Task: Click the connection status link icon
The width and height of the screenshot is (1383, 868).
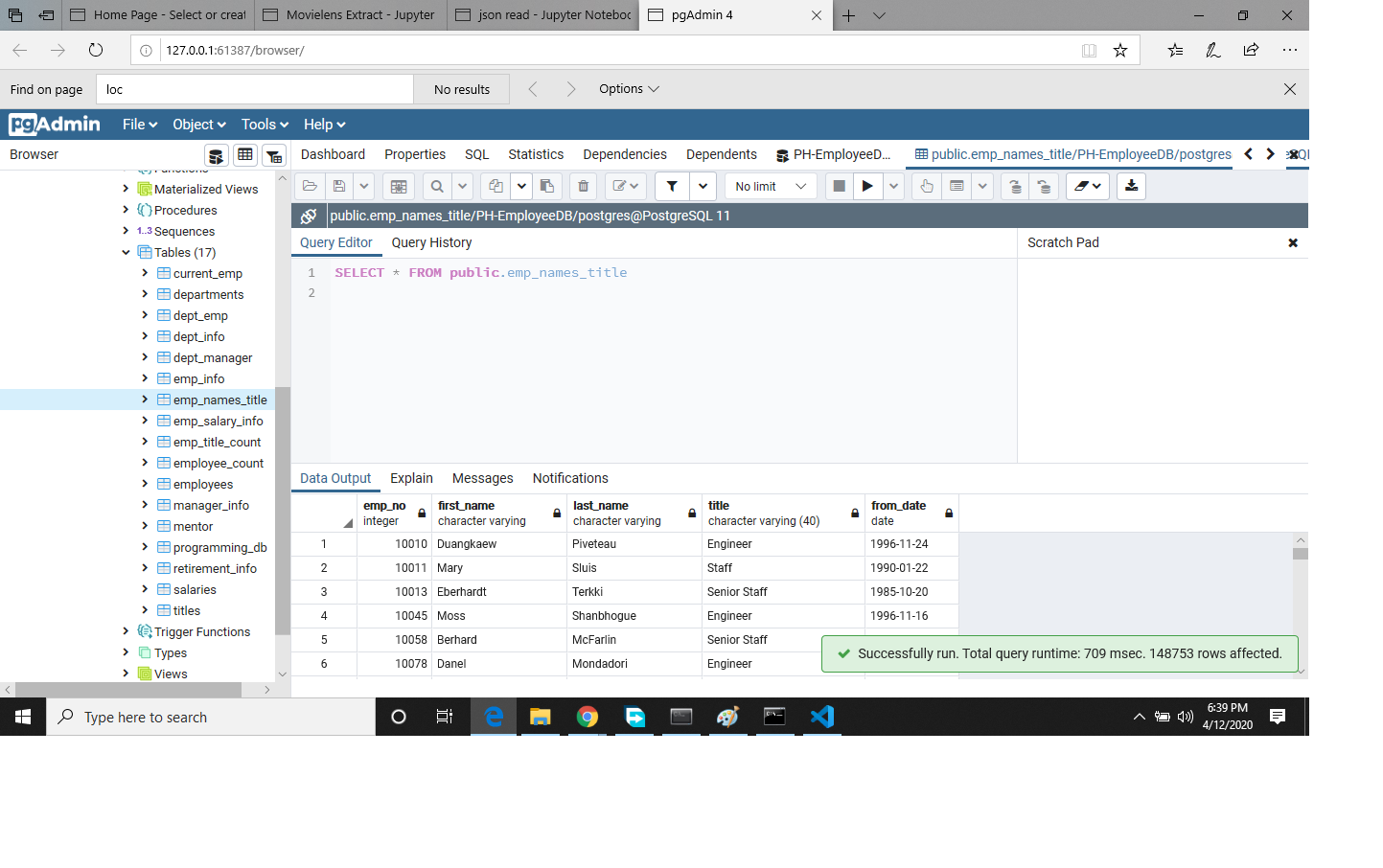Action: tap(309, 216)
